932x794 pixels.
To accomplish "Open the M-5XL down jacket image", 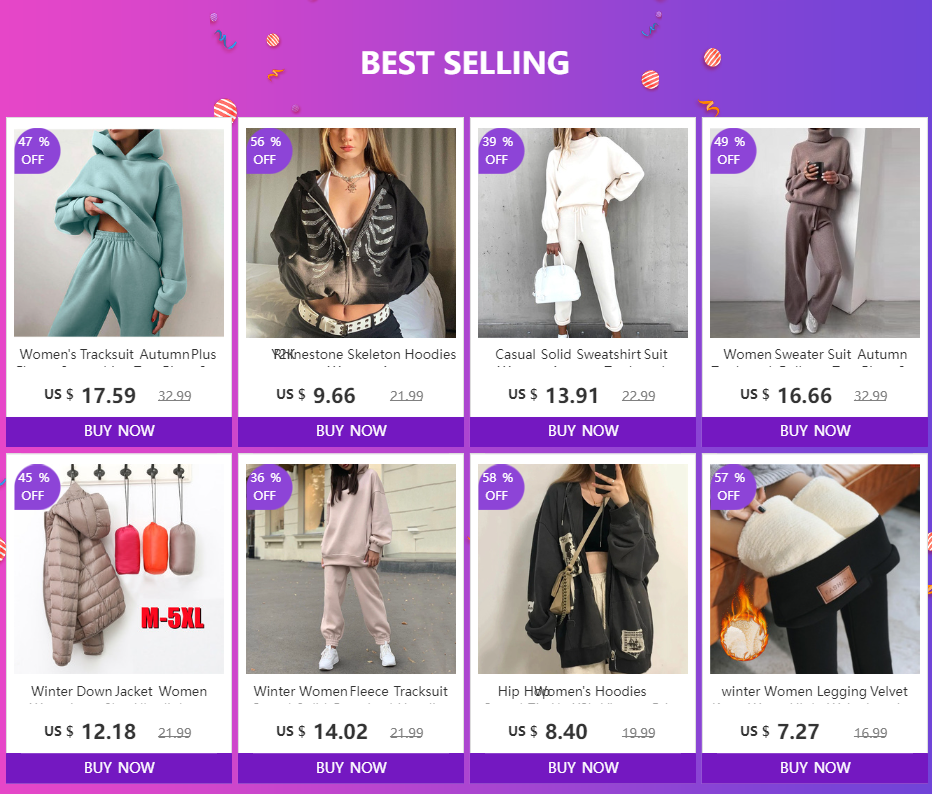I will (x=119, y=570).
